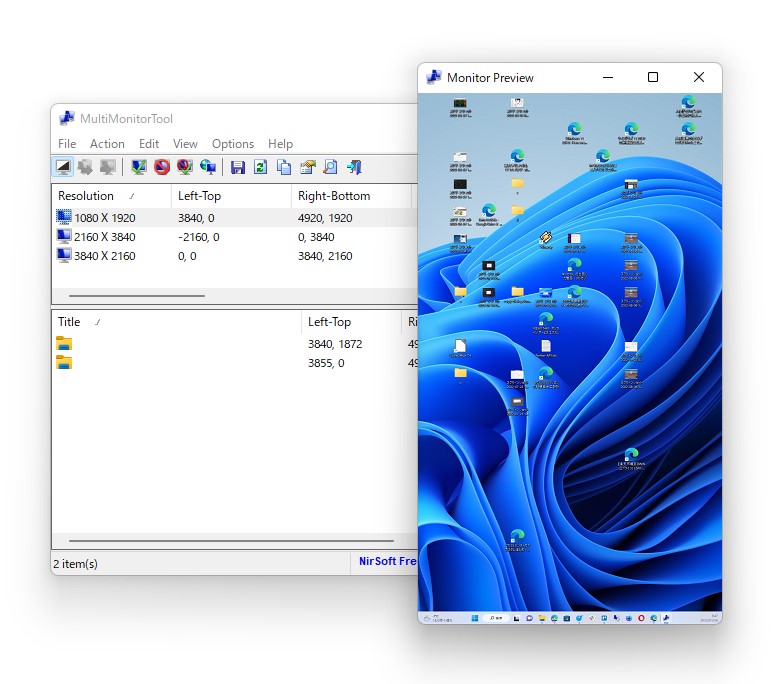
Task: Click the monitor icon of the 3840 X 2160 row
Action: tap(64, 255)
